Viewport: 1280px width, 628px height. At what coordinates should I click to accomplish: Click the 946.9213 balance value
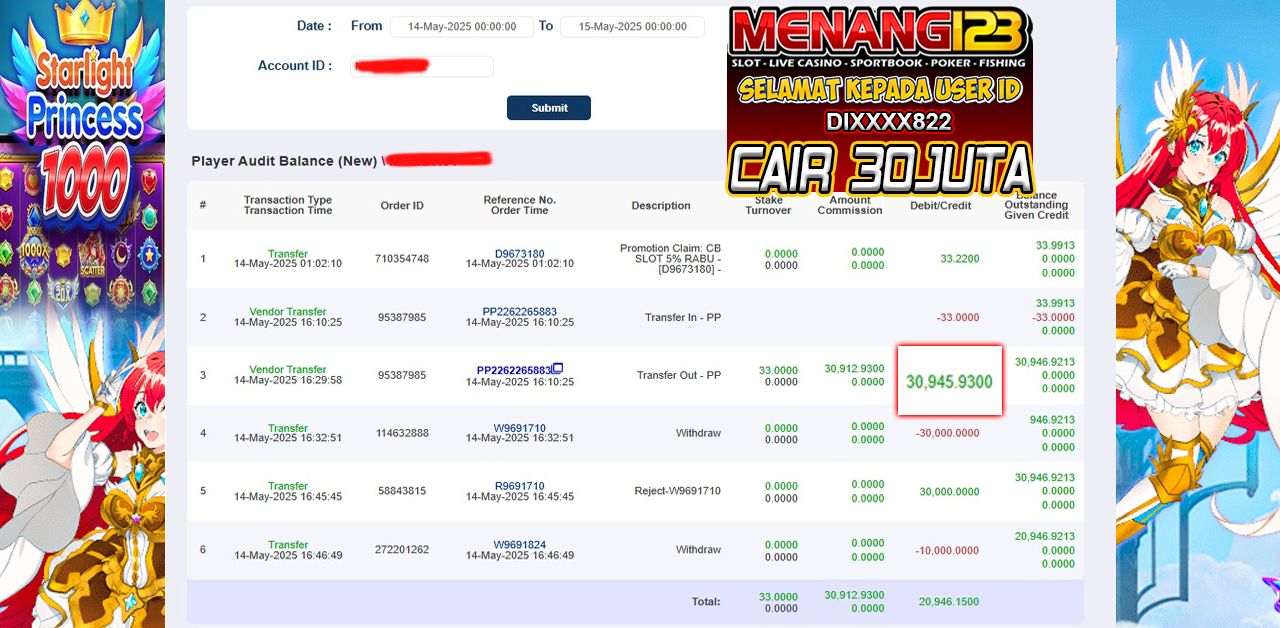pos(1052,420)
